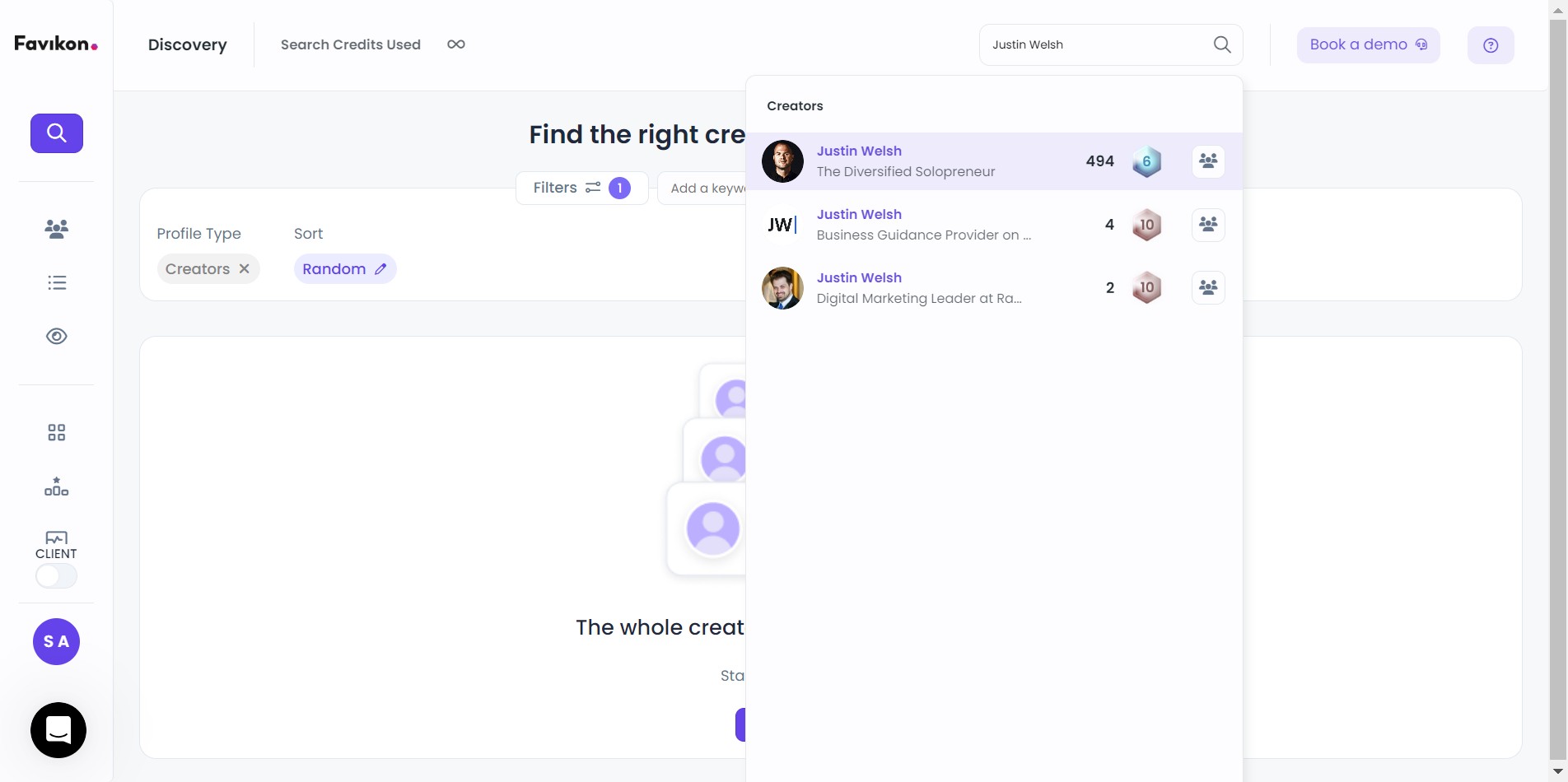Viewport: 1568px width, 782px height.
Task: Open the lists sidebar icon
Action: point(57,283)
